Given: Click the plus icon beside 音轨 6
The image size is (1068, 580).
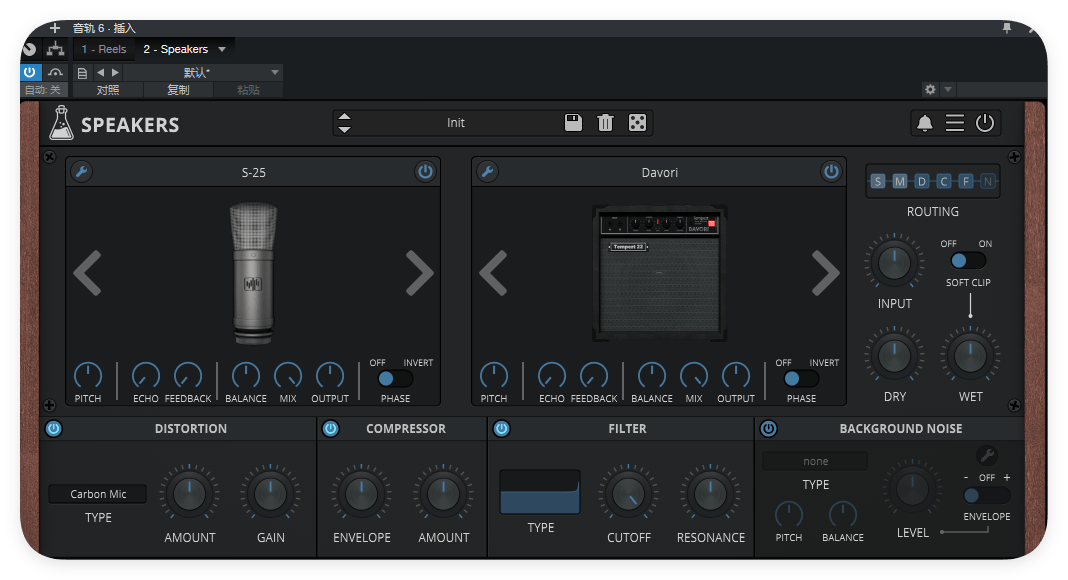Looking at the screenshot, I should coord(55,28).
